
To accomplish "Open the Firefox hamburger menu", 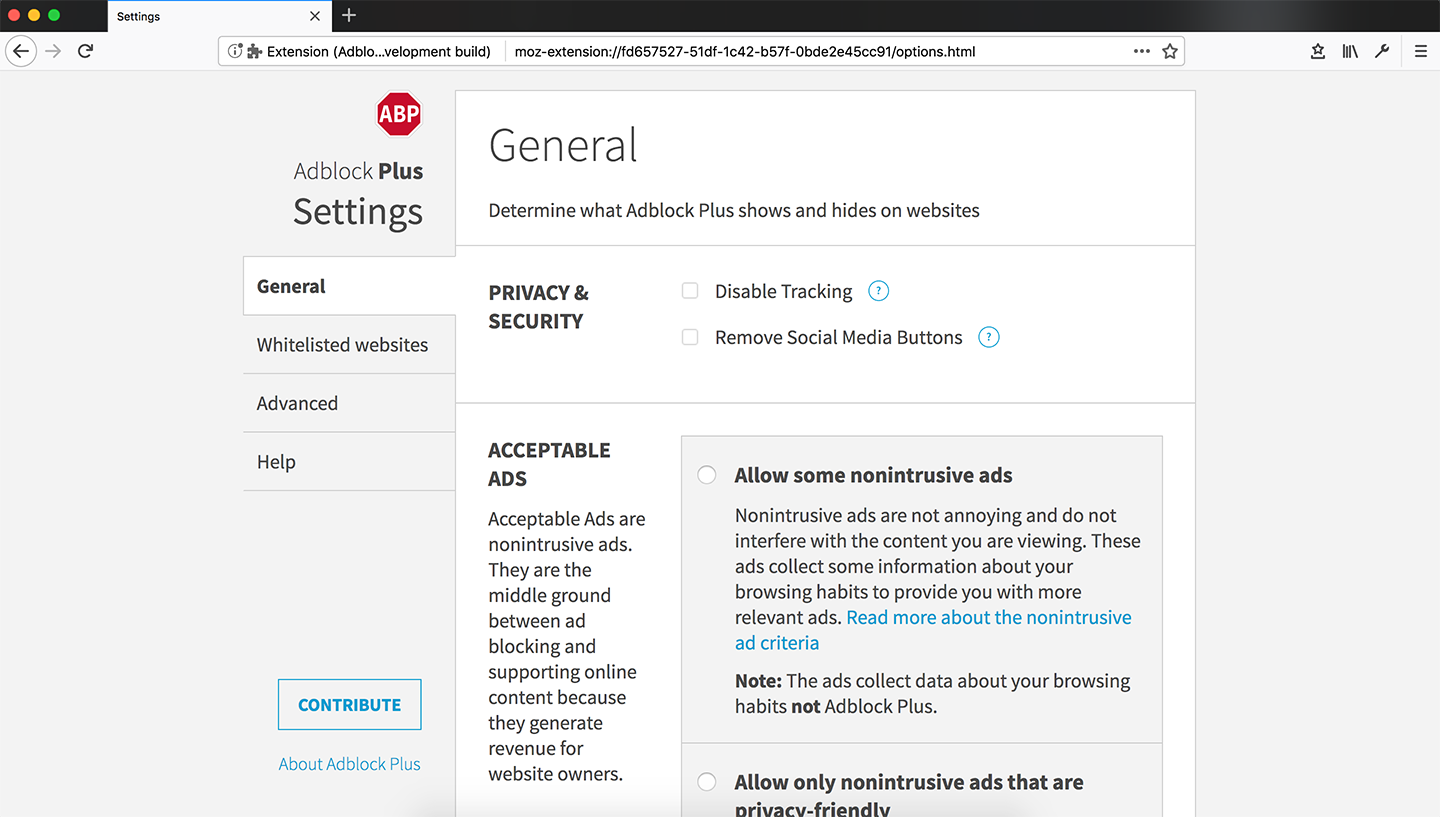I will 1420,51.
